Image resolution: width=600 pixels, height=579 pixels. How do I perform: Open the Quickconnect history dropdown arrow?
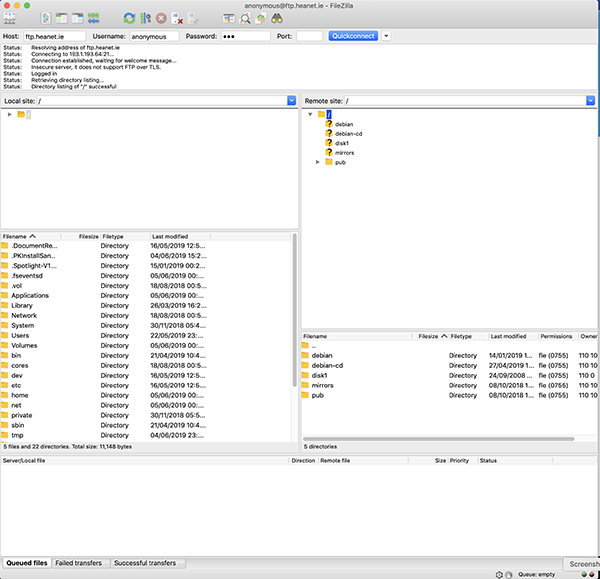386,36
